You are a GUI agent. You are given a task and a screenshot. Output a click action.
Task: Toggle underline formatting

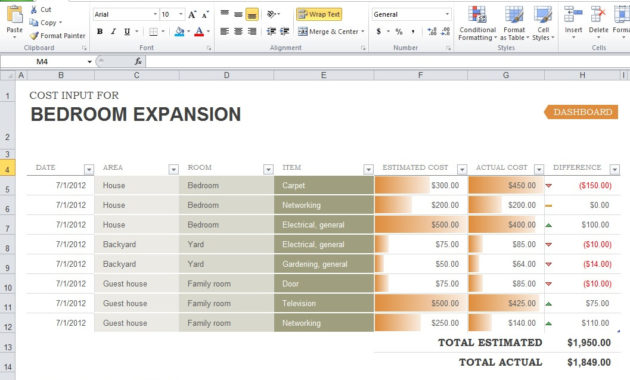click(x=127, y=31)
